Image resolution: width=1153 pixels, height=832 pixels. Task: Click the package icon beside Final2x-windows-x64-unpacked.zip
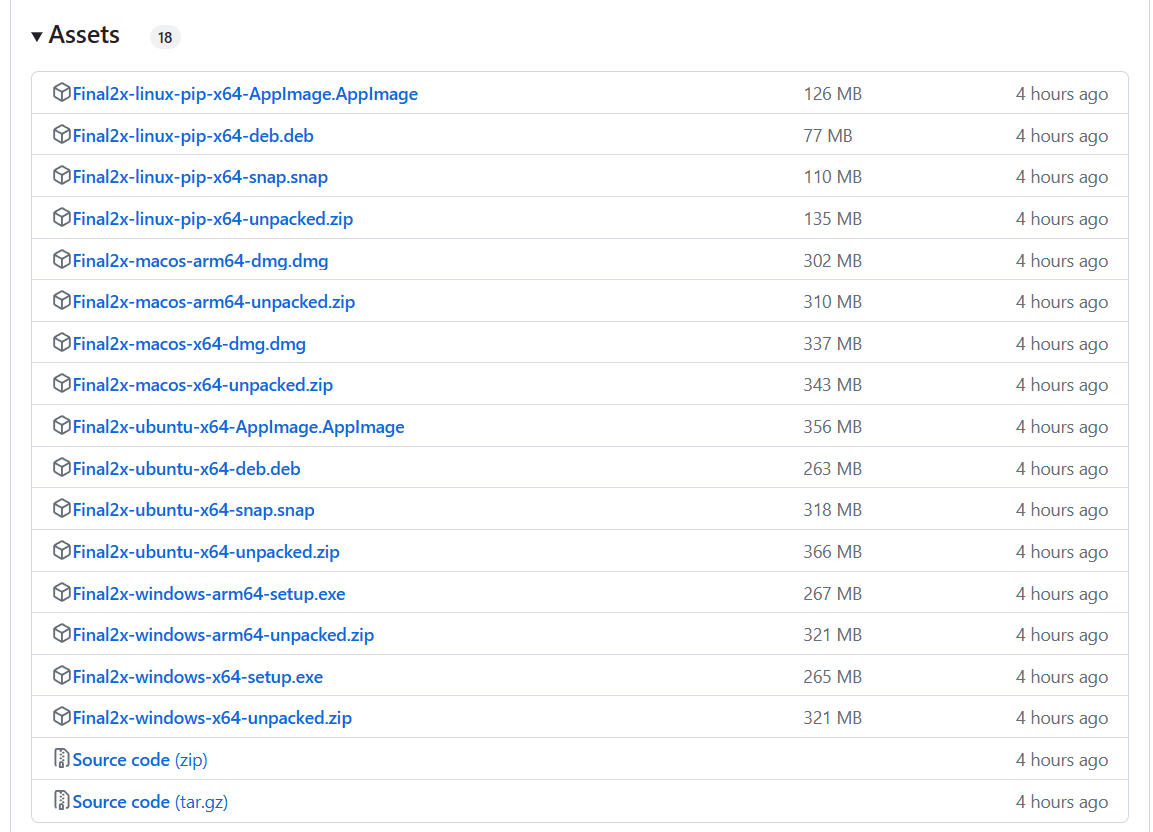pos(62,717)
